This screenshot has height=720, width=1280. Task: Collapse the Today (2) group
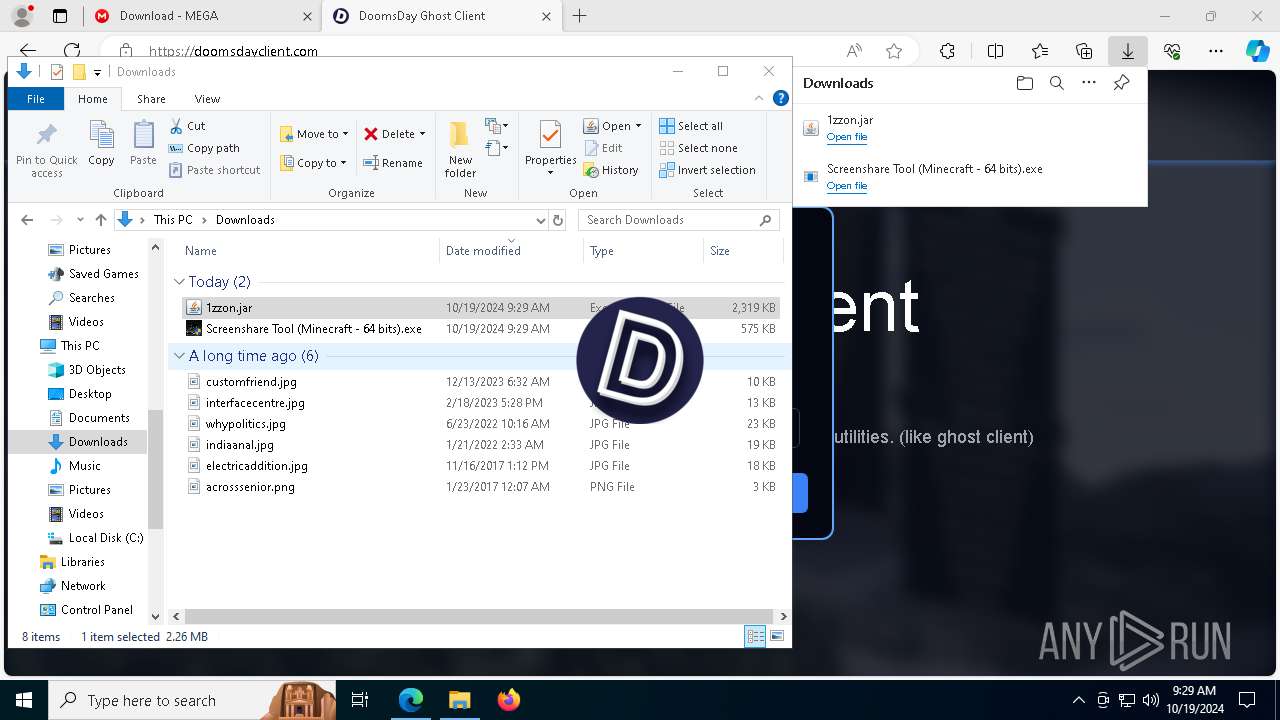tap(179, 282)
